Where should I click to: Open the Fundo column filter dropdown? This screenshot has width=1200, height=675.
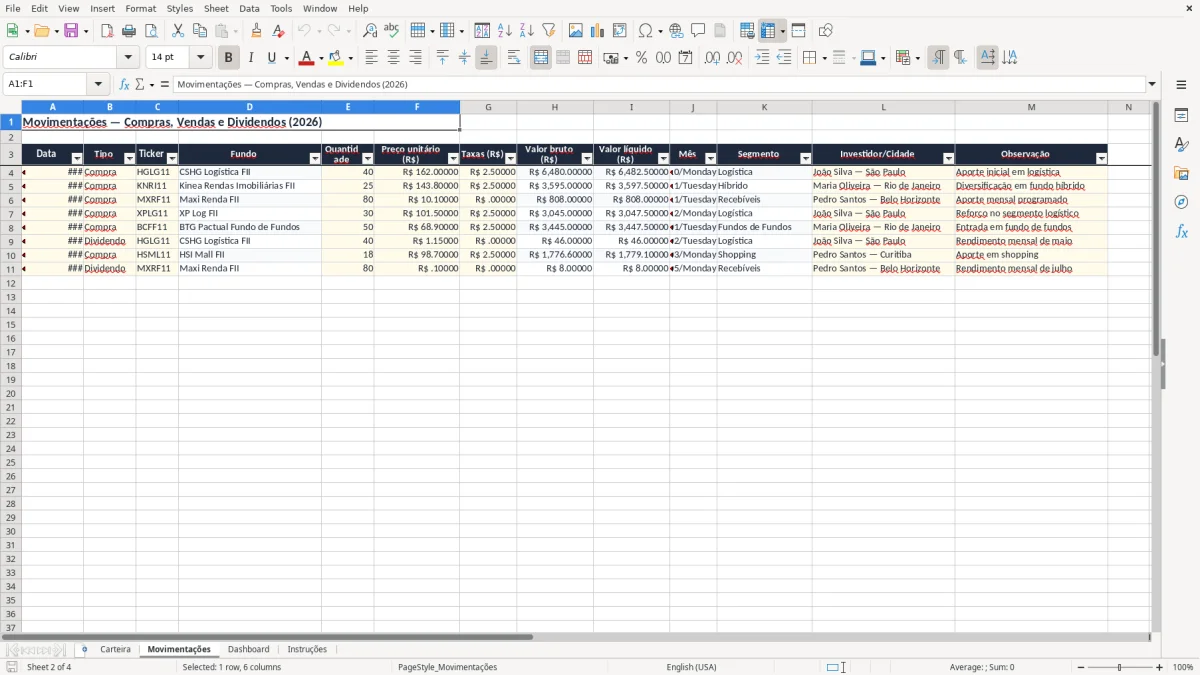(x=315, y=159)
